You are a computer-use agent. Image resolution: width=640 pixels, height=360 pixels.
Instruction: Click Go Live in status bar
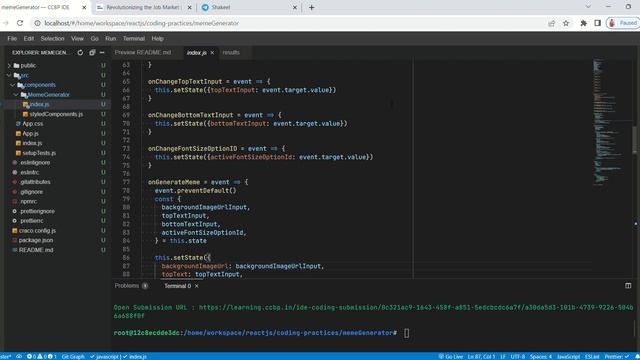click(x=451, y=356)
